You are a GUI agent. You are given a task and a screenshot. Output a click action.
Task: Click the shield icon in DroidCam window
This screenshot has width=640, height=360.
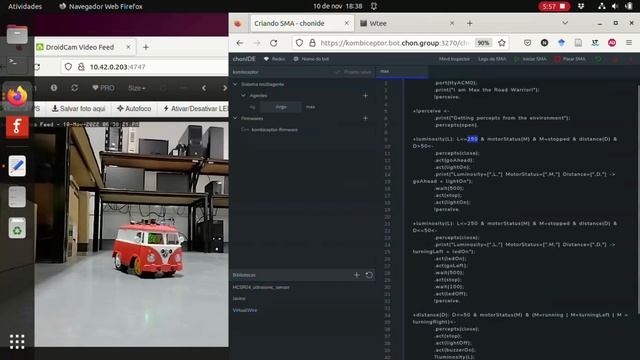(68, 67)
